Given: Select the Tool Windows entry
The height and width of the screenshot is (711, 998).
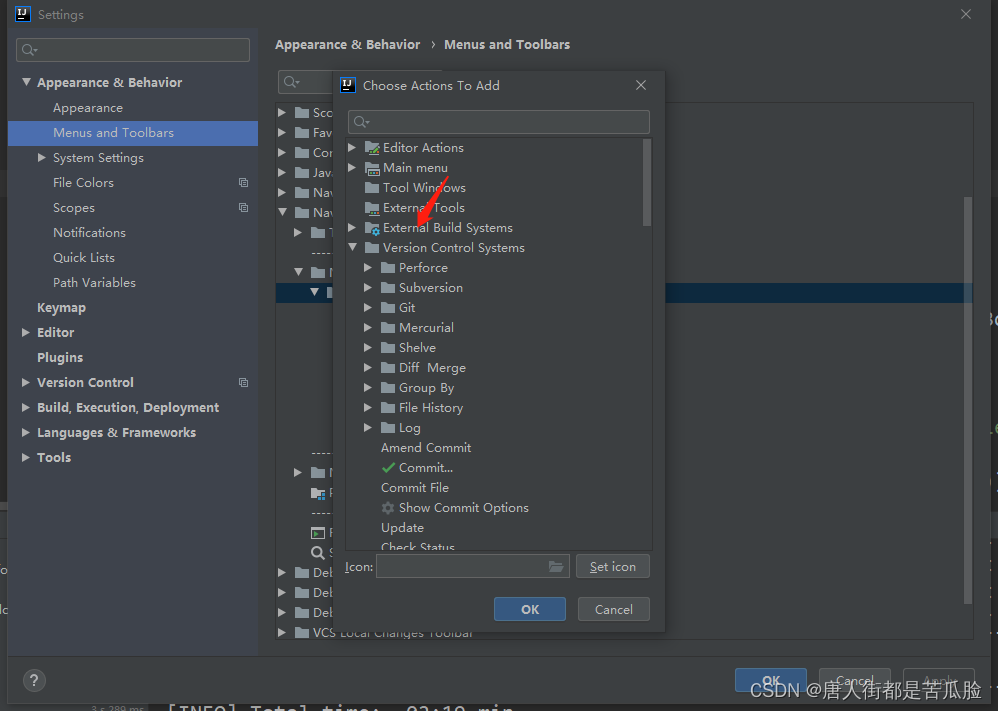Looking at the screenshot, I should 424,188.
